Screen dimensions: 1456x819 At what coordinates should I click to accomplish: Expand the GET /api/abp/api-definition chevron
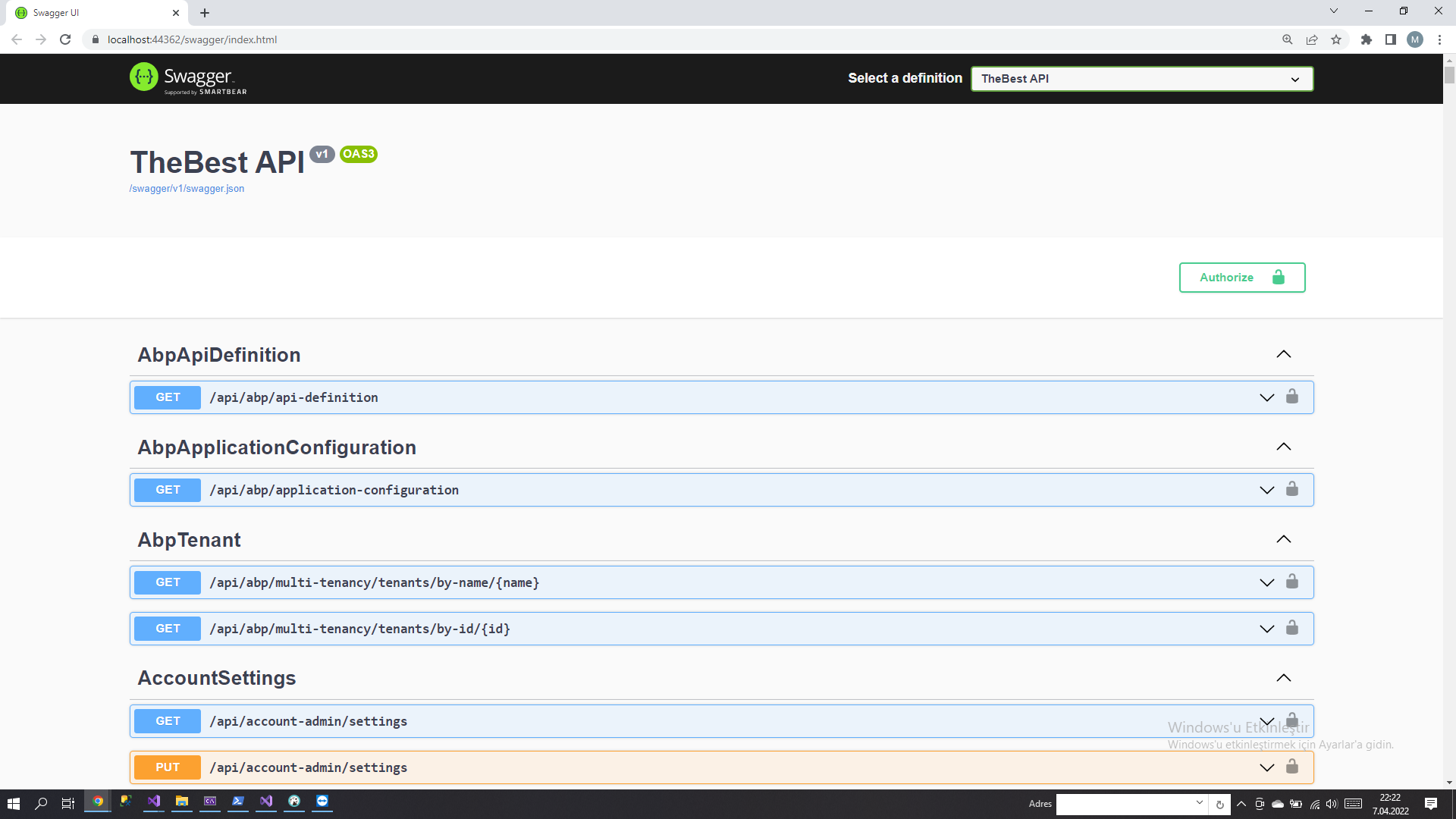[x=1267, y=397]
